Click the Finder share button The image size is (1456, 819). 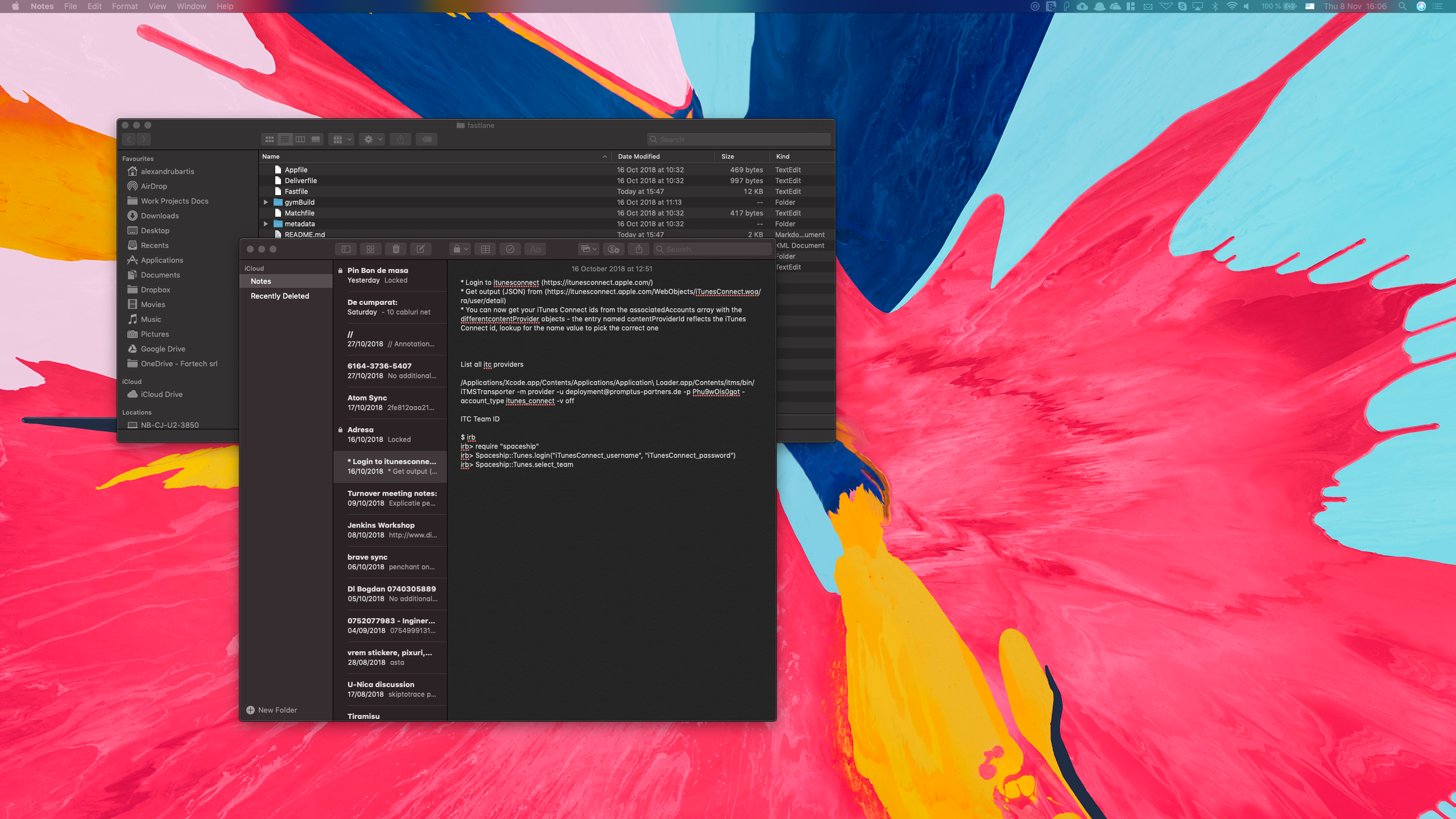pyautogui.click(x=401, y=139)
